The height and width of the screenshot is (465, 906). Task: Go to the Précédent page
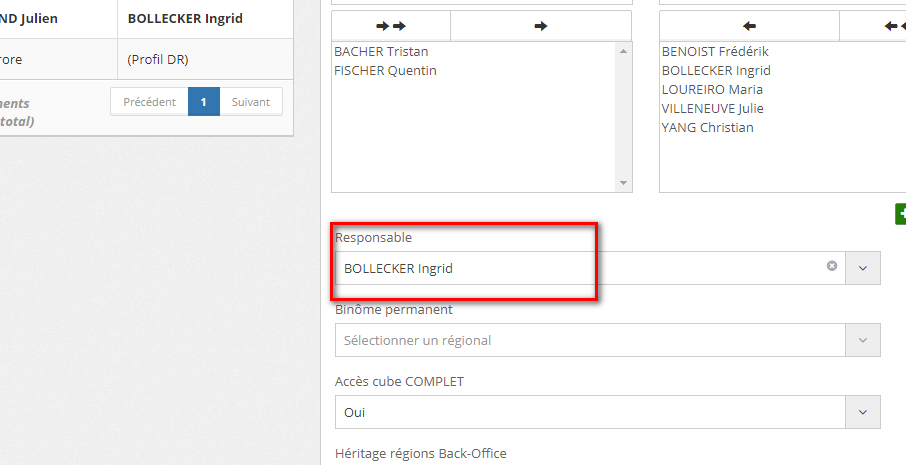149,102
